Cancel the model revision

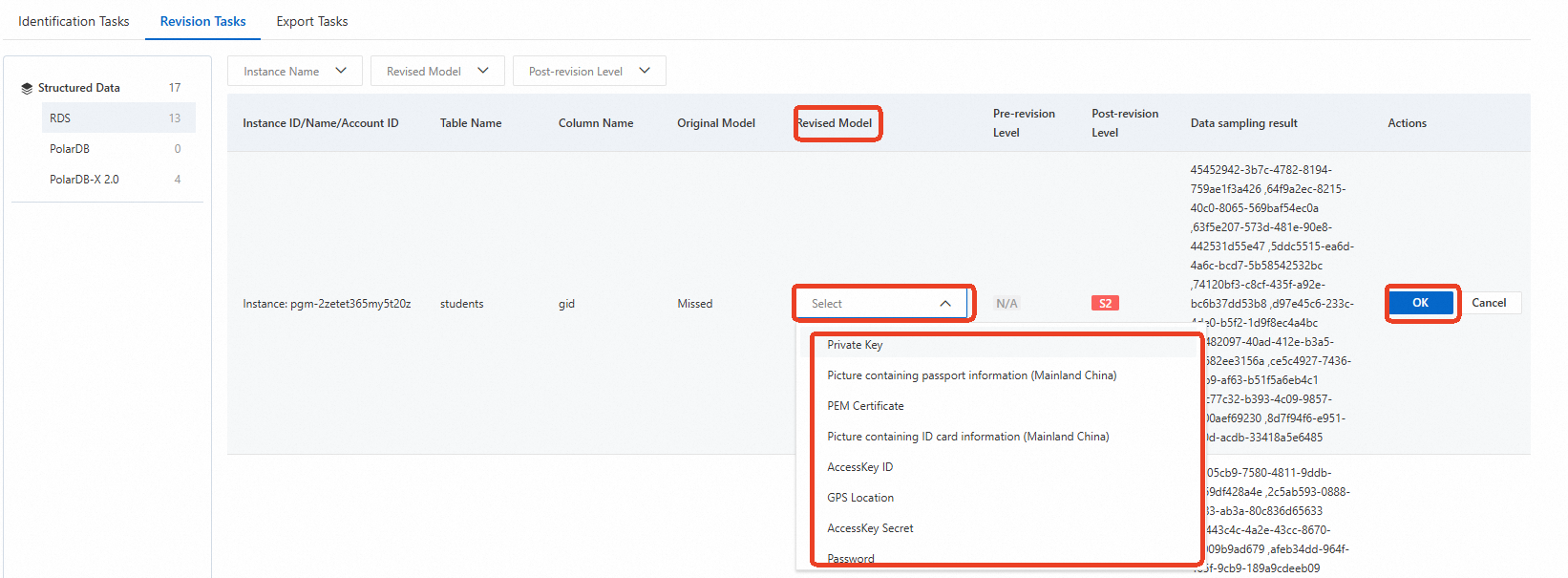point(1489,303)
